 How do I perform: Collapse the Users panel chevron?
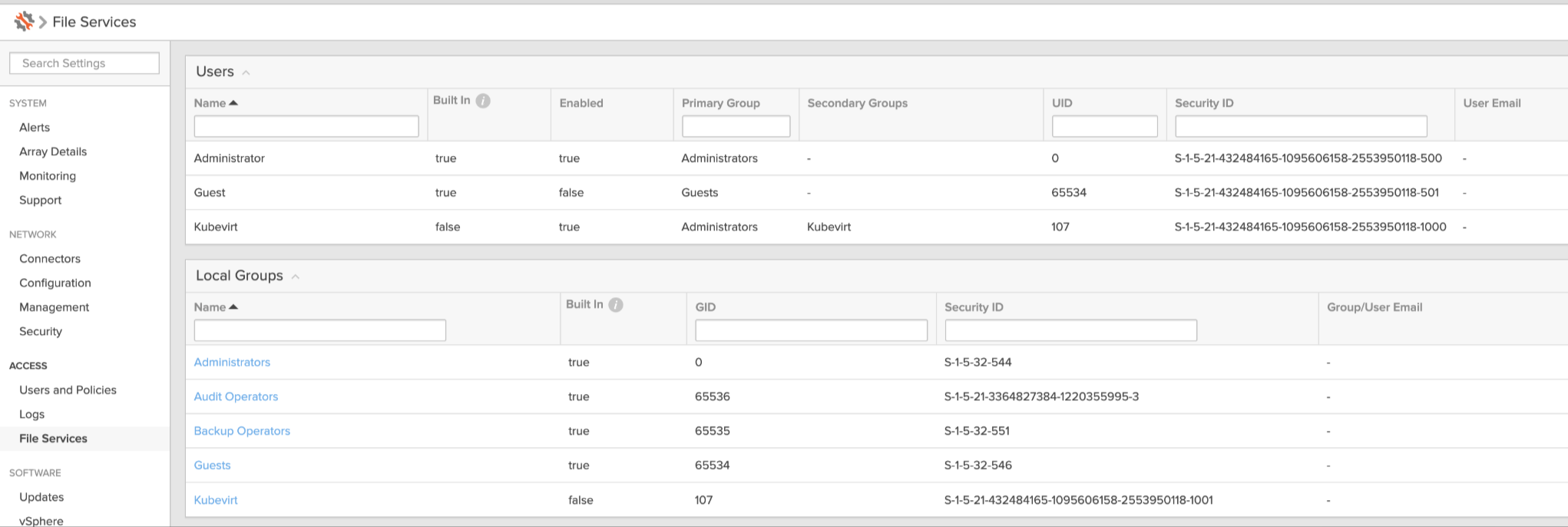(246, 73)
